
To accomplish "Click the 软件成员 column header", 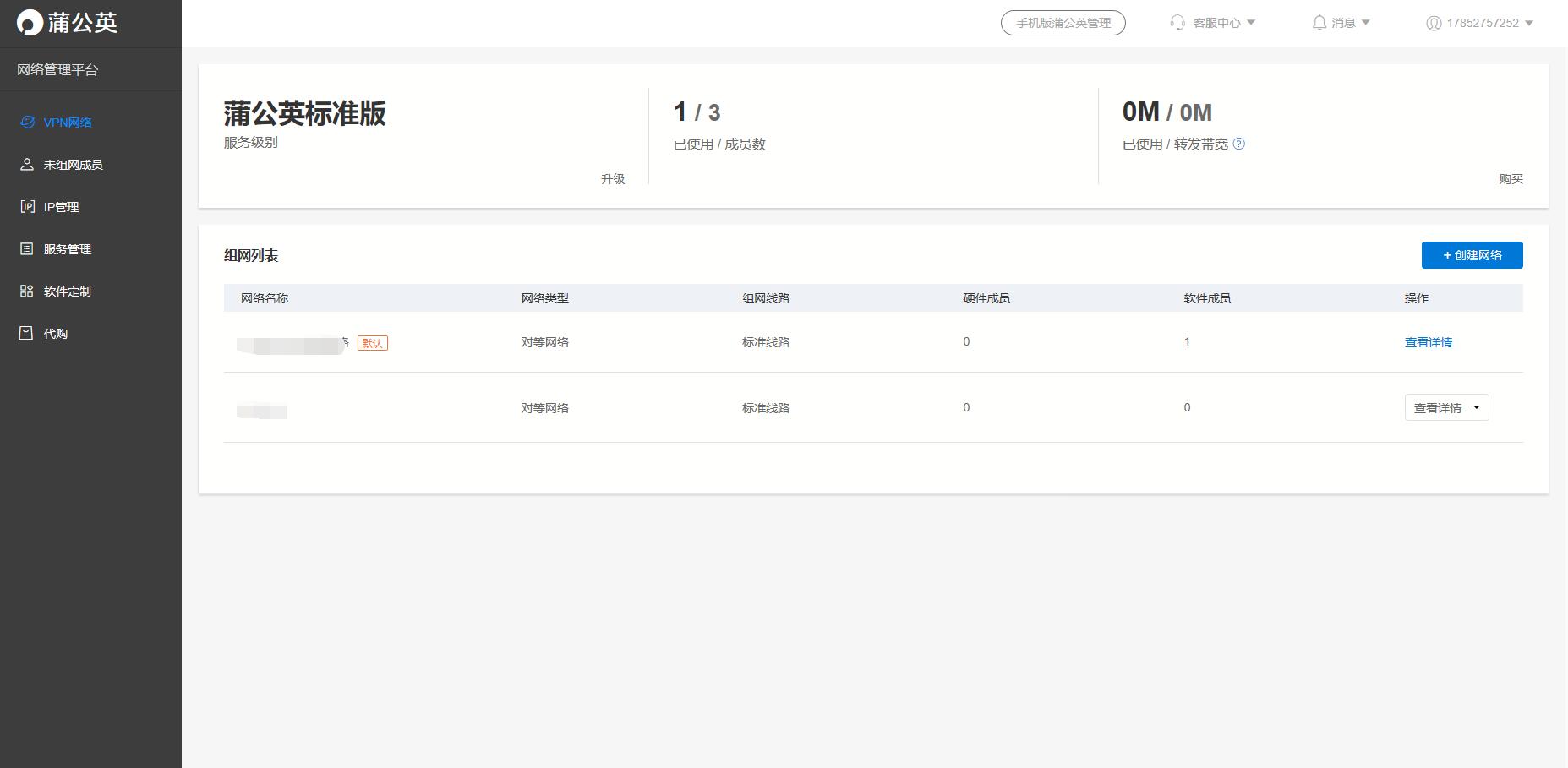I will pos(1207,298).
